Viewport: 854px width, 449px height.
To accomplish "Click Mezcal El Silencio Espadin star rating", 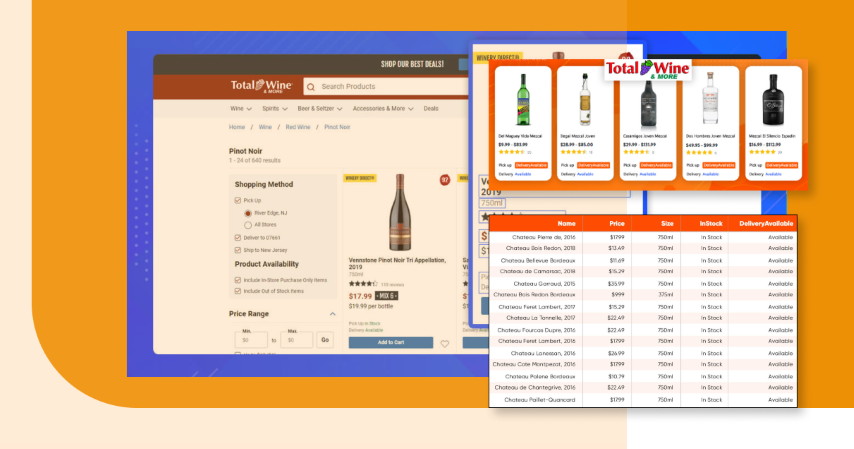I will point(762,153).
